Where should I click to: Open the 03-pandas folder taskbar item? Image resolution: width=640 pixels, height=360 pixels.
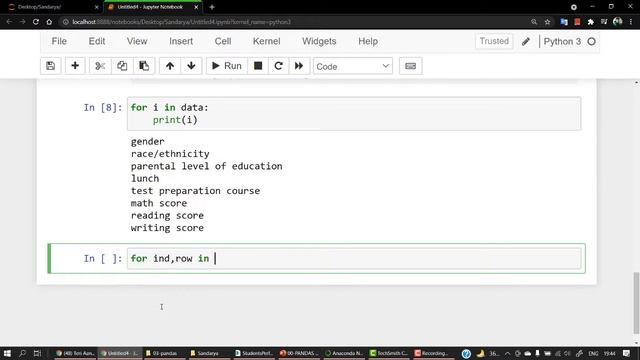162,353
